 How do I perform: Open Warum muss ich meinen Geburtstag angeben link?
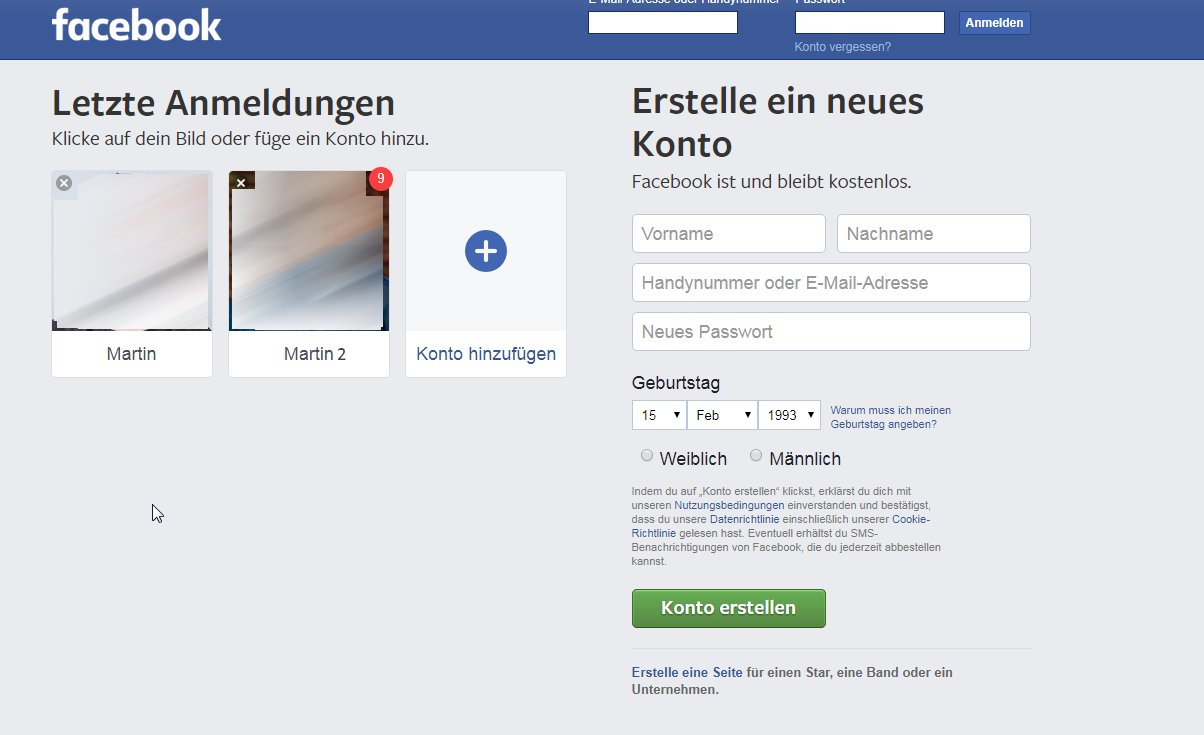point(891,417)
